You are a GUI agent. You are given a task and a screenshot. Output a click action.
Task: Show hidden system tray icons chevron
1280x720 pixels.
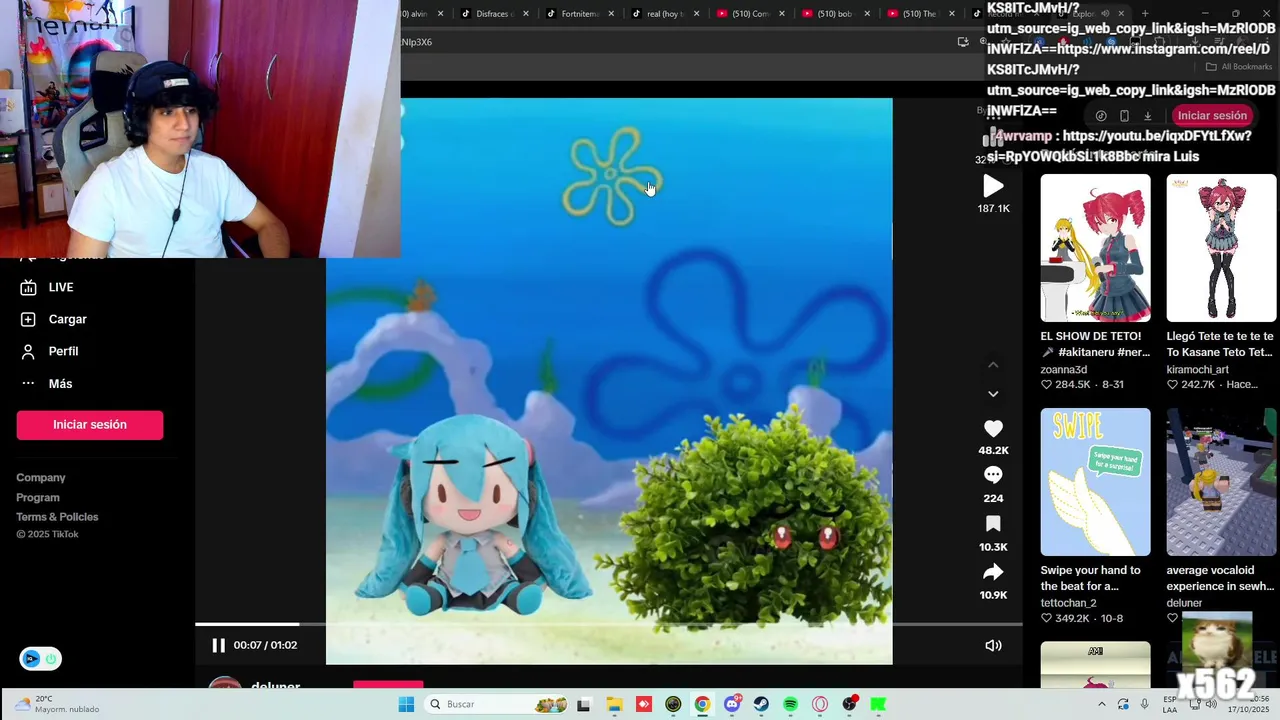[x=1102, y=704]
